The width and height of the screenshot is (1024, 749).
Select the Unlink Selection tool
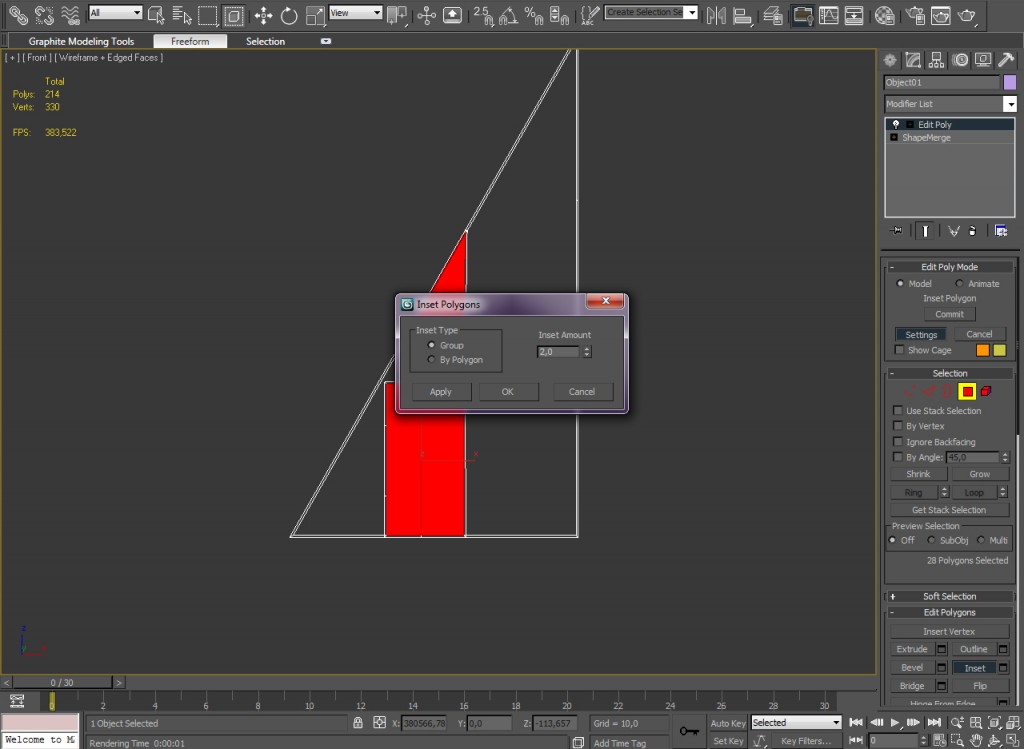(44, 14)
